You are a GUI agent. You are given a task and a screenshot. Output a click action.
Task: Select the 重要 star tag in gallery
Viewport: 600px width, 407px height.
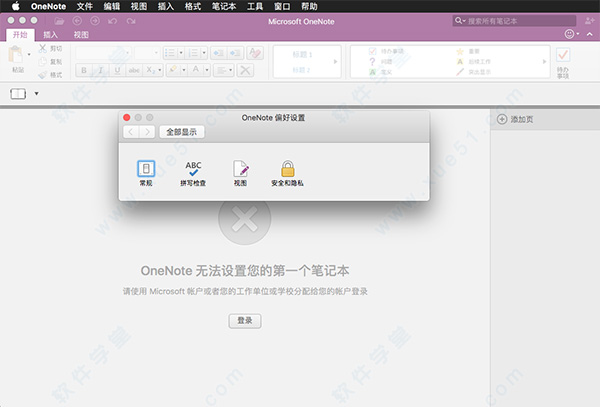468,51
